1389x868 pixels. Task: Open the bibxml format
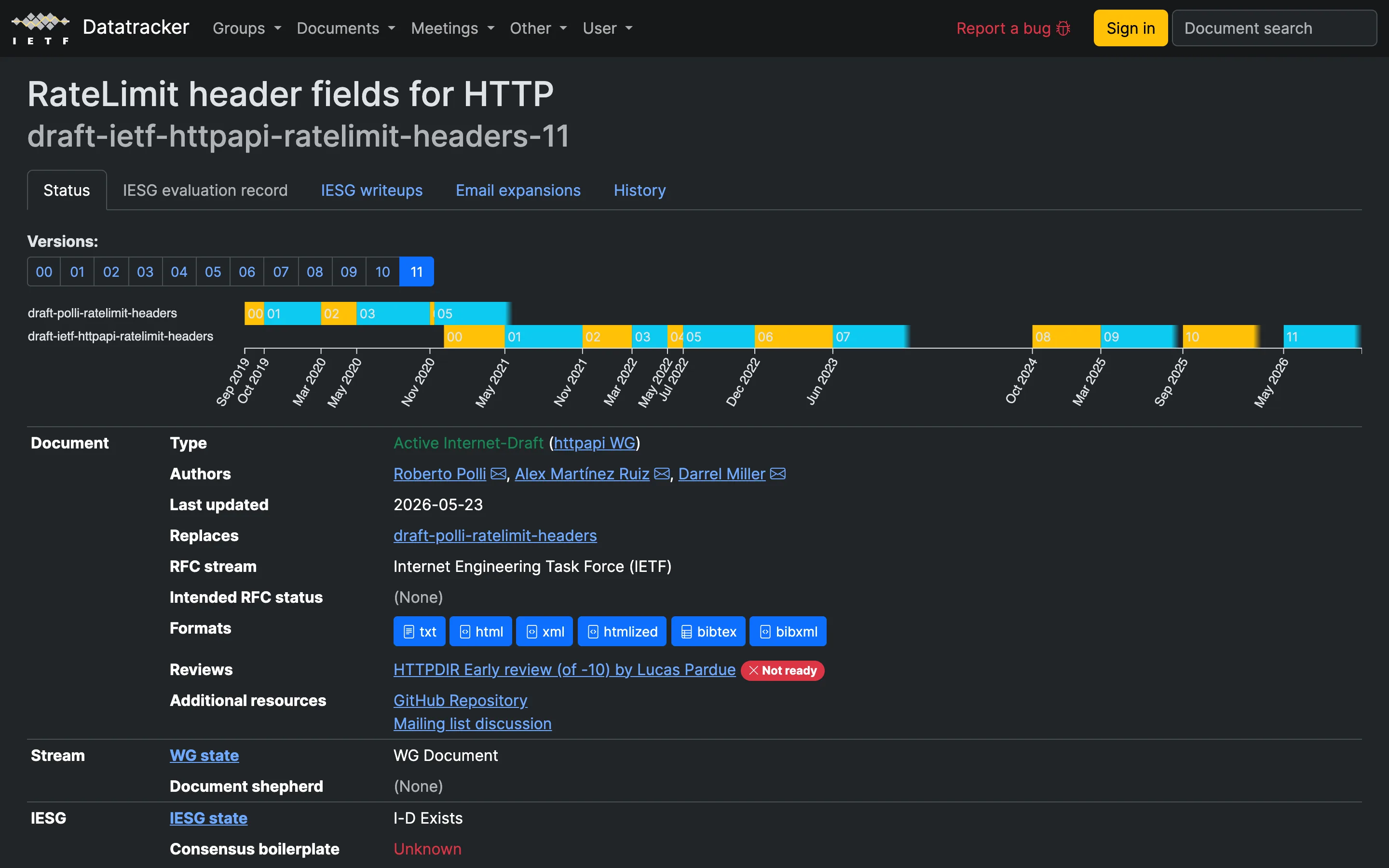pyautogui.click(x=788, y=632)
